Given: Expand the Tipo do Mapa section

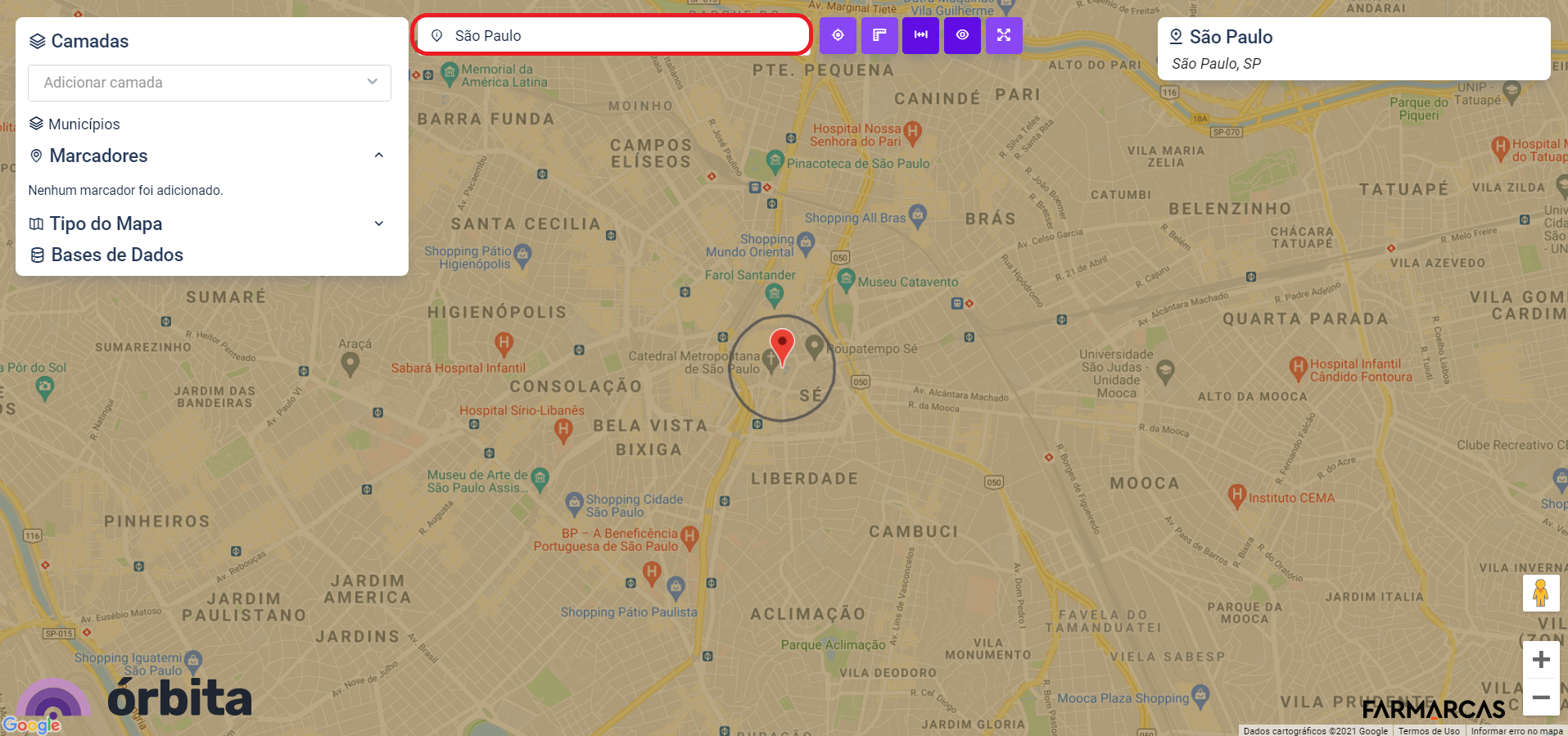Looking at the screenshot, I should [378, 224].
